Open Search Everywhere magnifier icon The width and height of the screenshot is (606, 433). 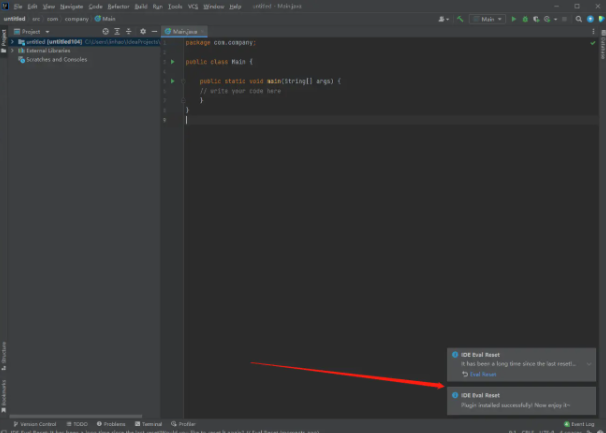coord(579,19)
